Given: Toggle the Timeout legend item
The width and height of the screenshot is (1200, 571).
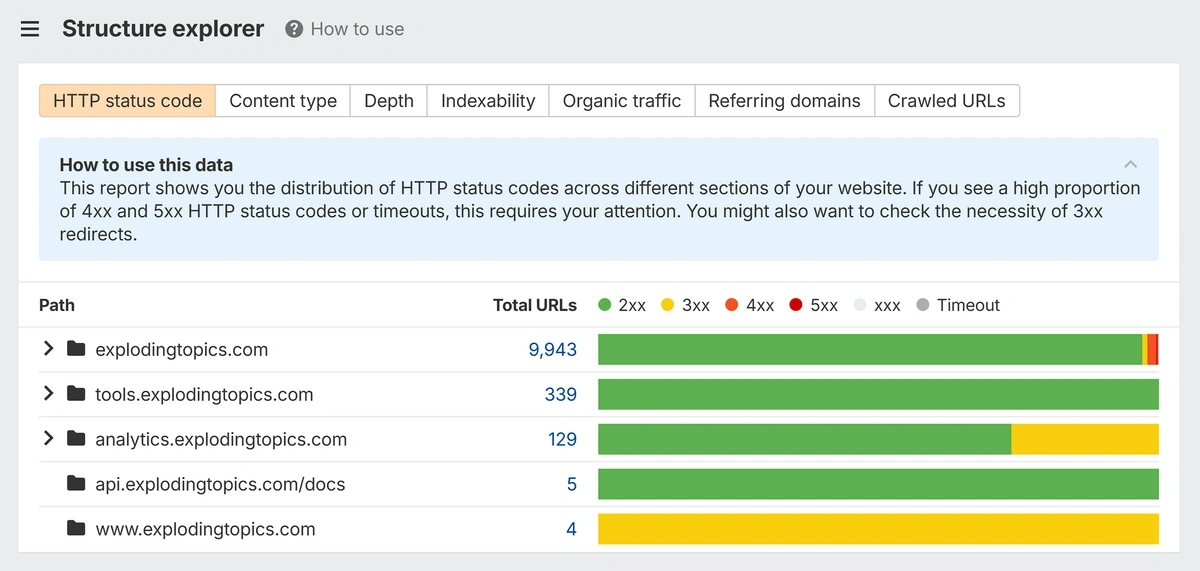Looking at the screenshot, I should [x=958, y=305].
